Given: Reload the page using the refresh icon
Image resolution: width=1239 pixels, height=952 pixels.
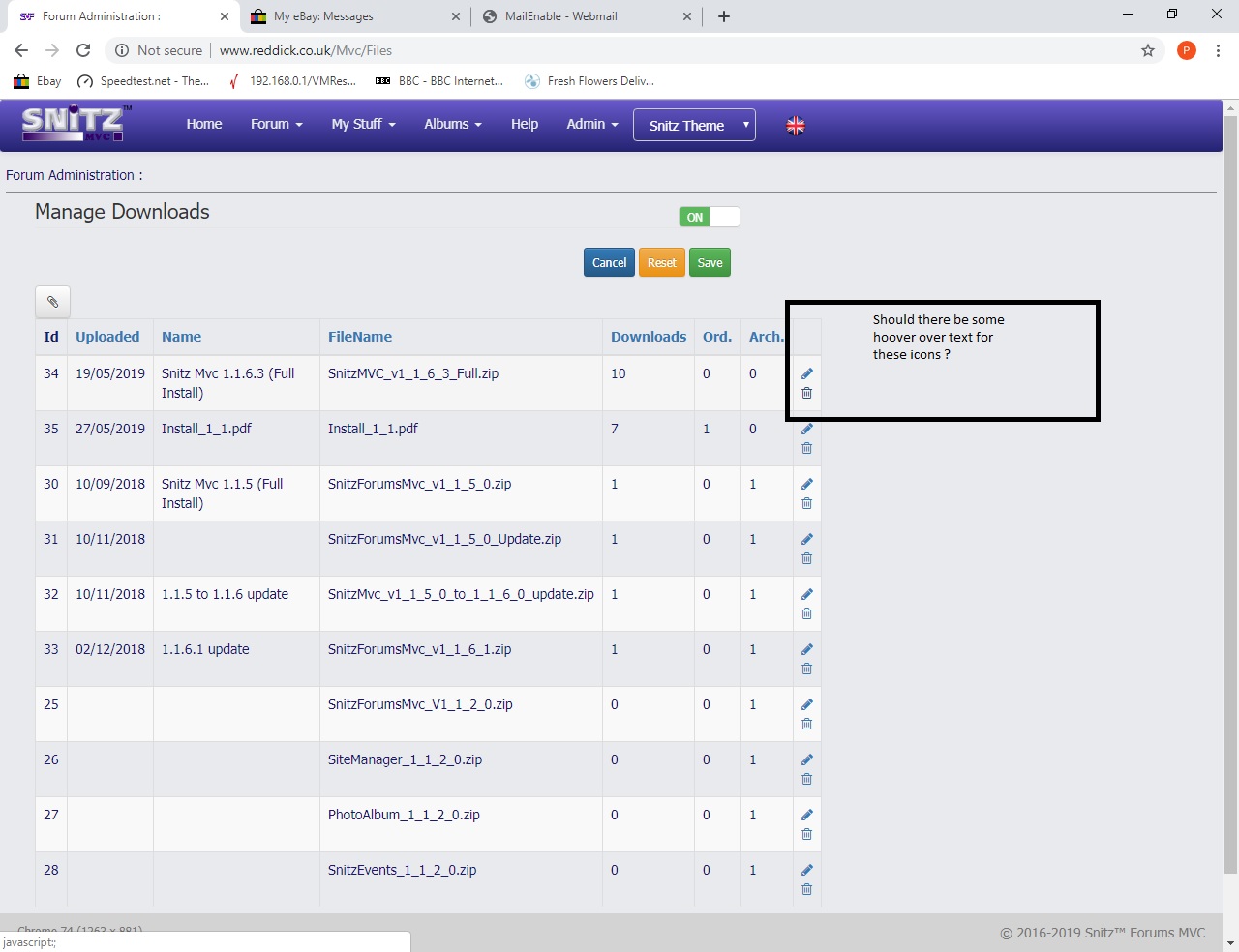Looking at the screenshot, I should [x=83, y=50].
